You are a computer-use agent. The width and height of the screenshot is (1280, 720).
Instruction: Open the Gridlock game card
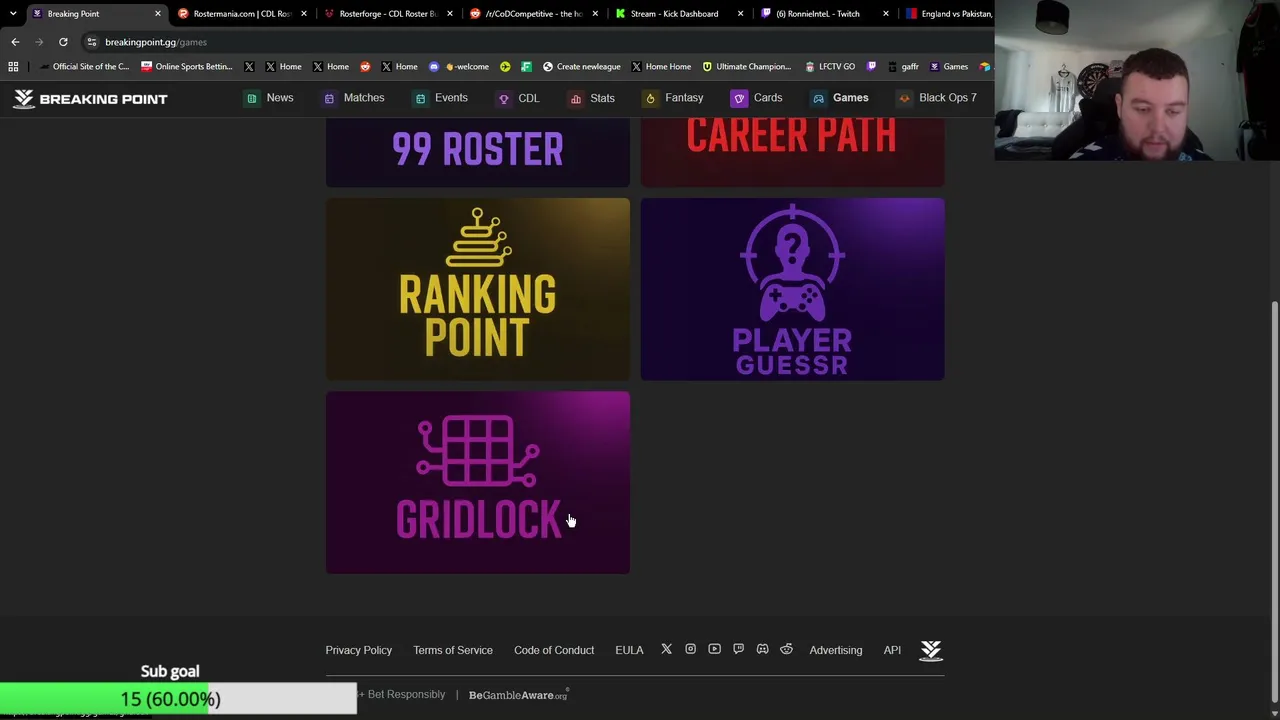[478, 483]
